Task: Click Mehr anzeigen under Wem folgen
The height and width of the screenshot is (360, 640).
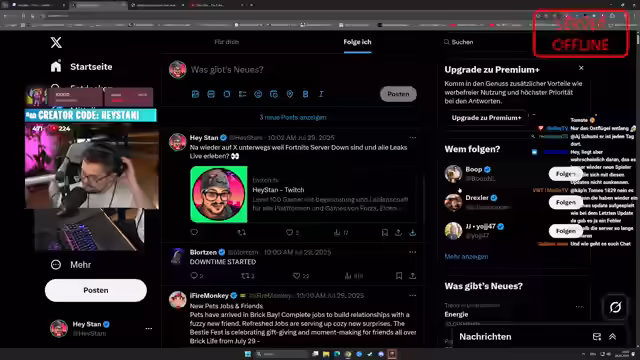Action: click(466, 257)
